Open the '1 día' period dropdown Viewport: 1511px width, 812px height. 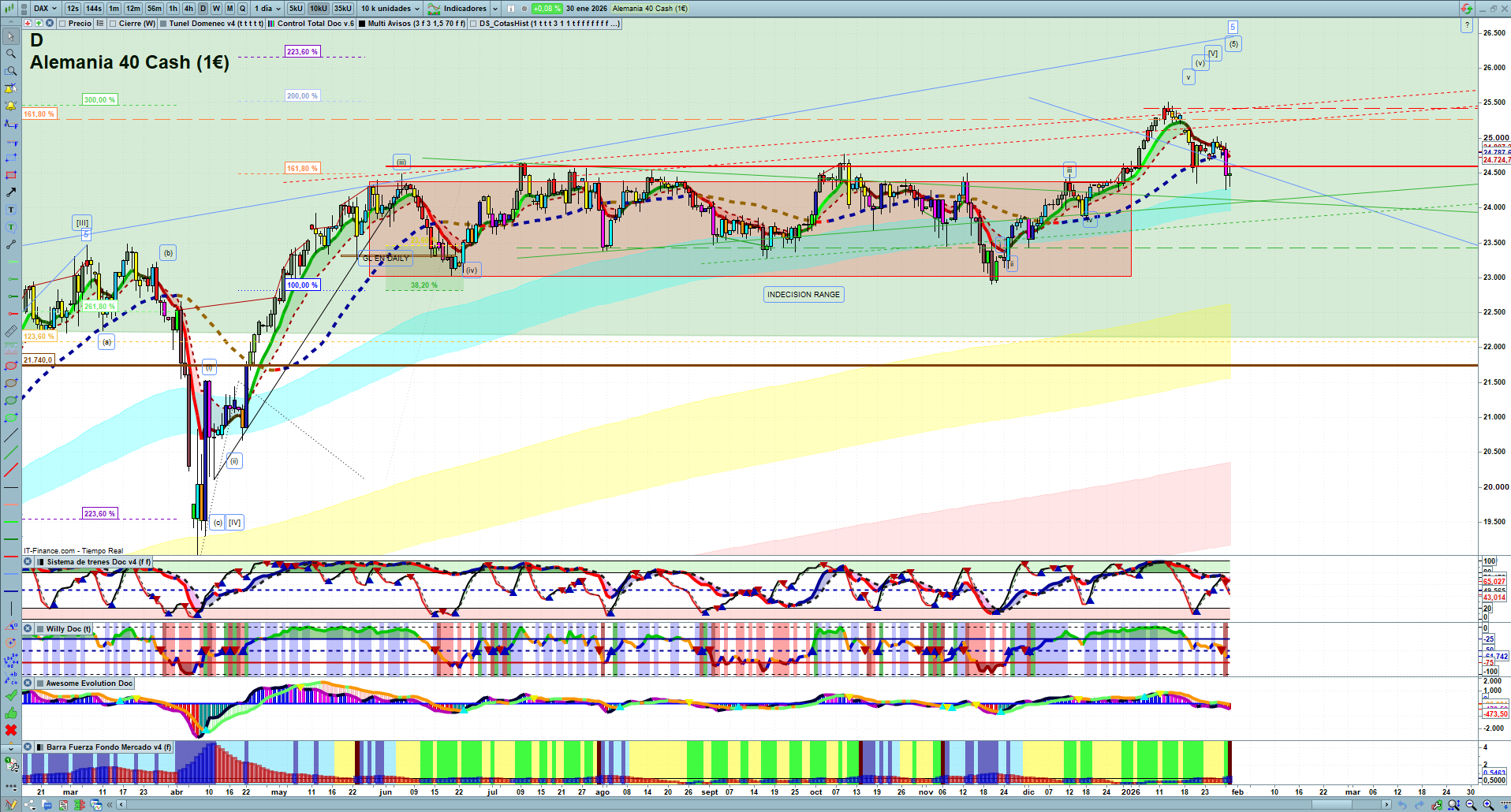(267, 9)
